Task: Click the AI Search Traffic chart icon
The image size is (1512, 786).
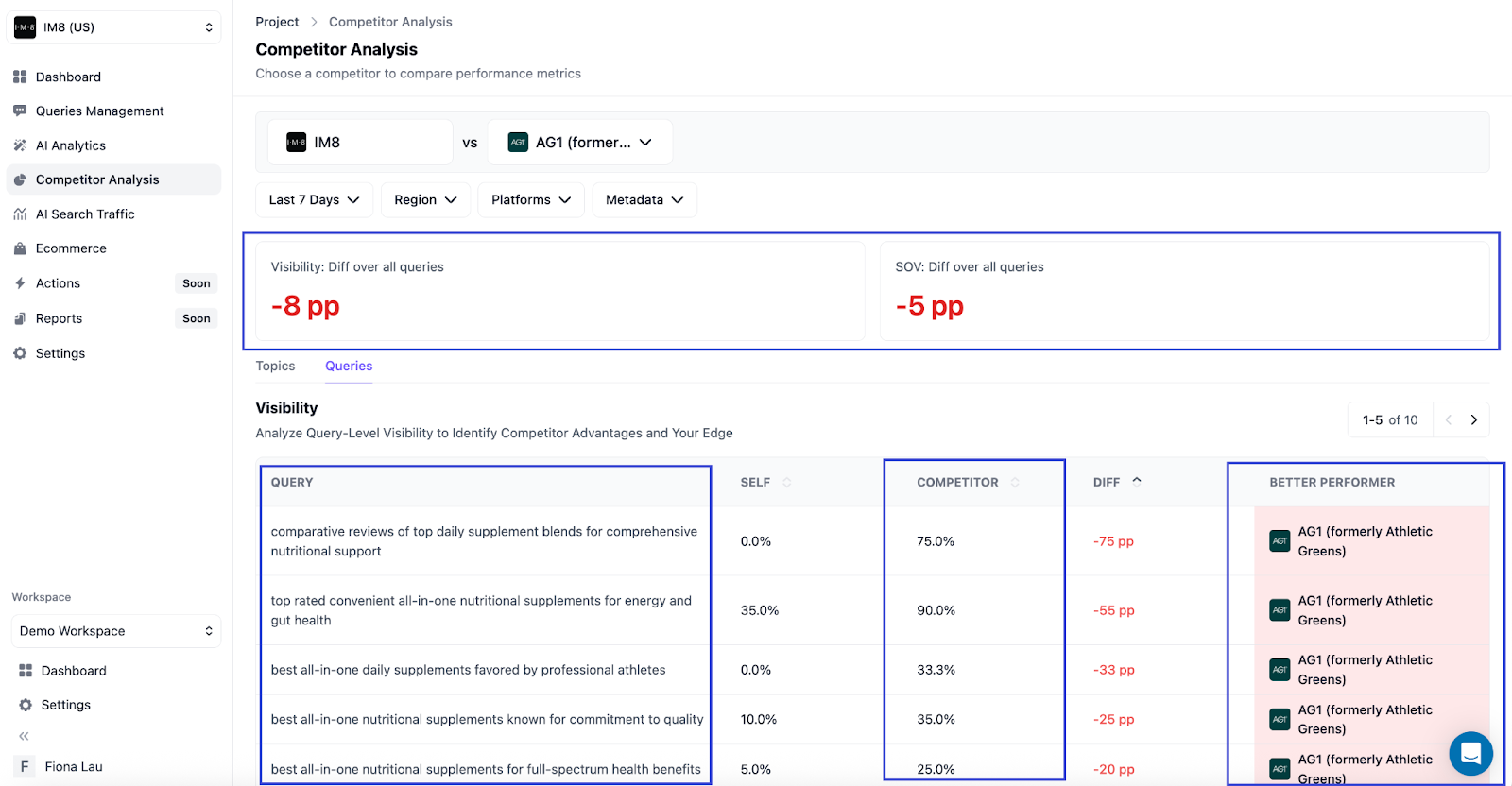Action: pos(20,214)
